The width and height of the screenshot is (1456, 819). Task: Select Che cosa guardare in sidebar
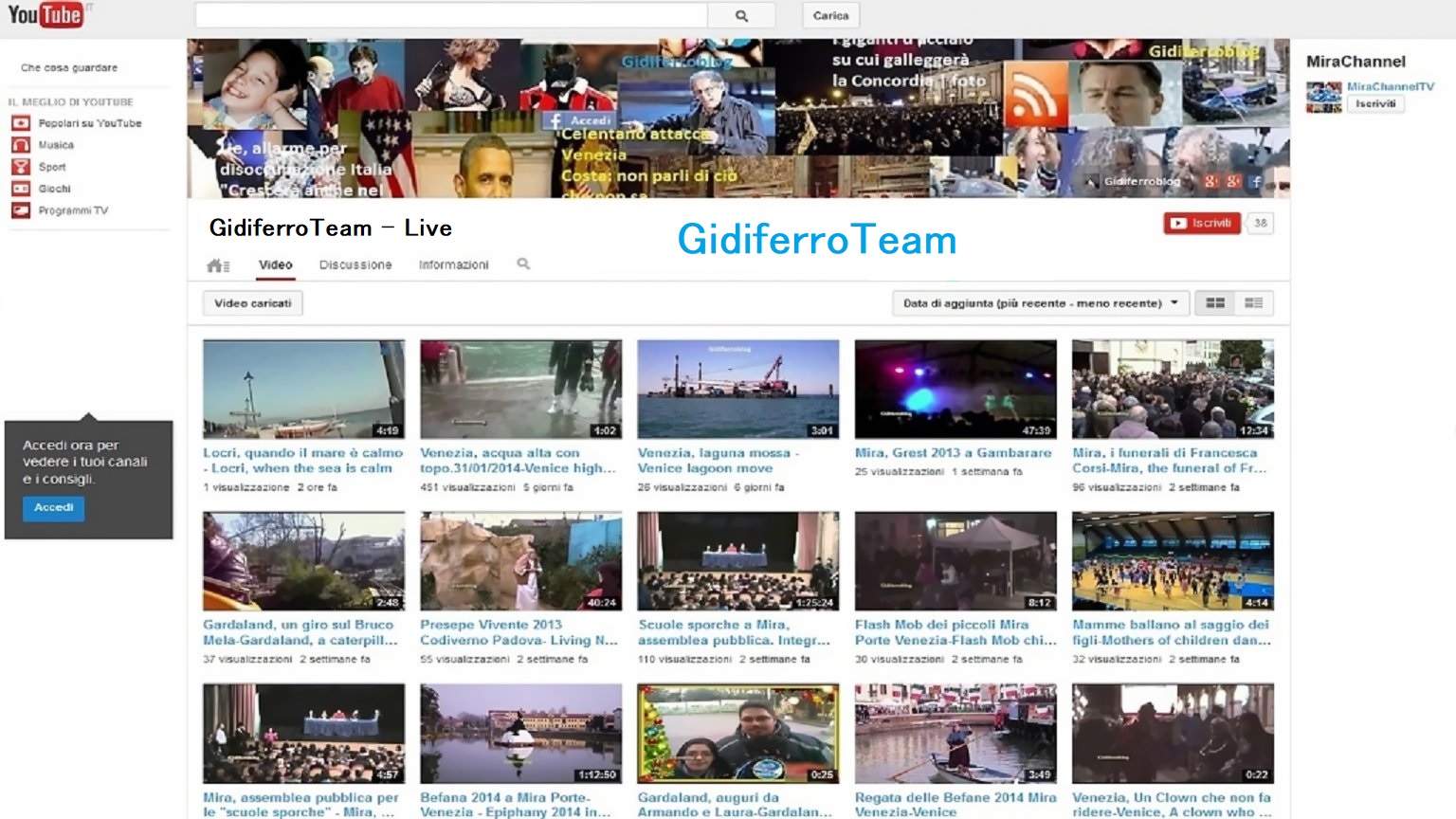69,68
